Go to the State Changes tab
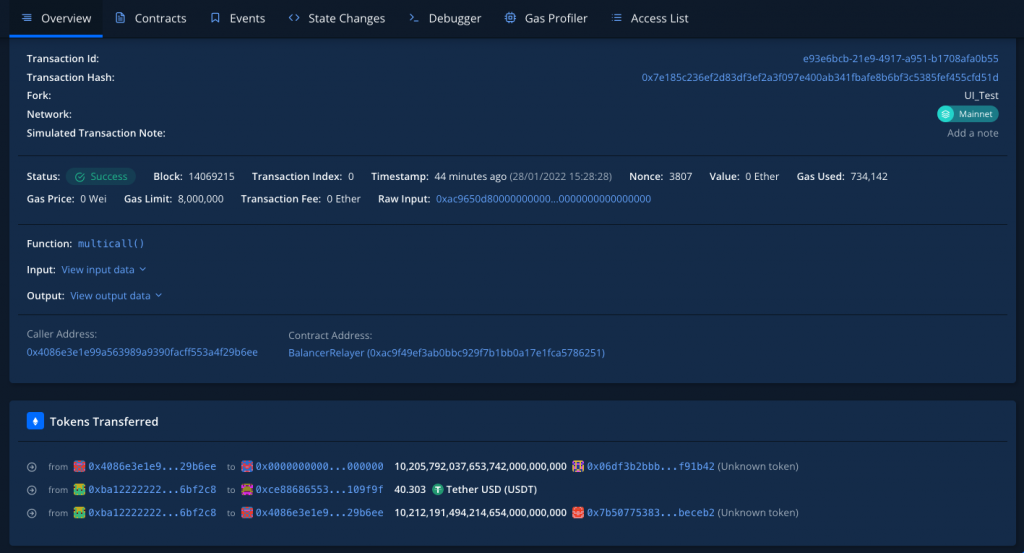The height and width of the screenshot is (553, 1024). [337, 18]
